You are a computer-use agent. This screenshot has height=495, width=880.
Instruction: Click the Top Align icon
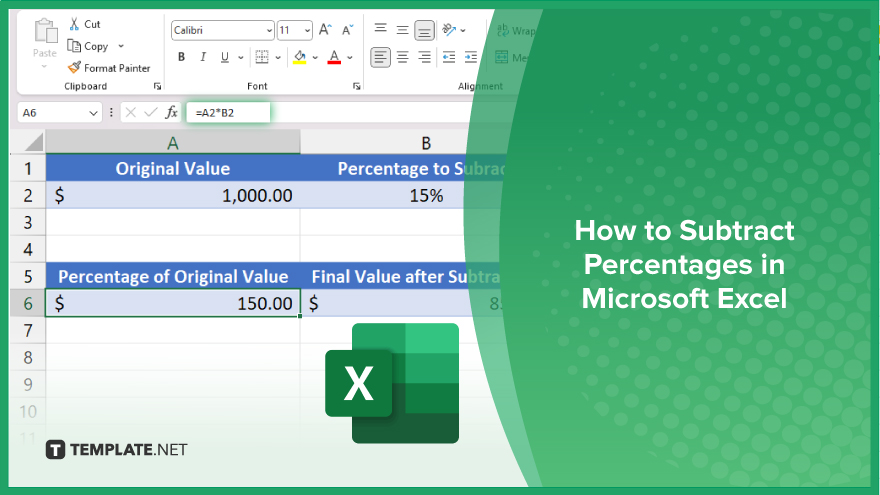(381, 29)
